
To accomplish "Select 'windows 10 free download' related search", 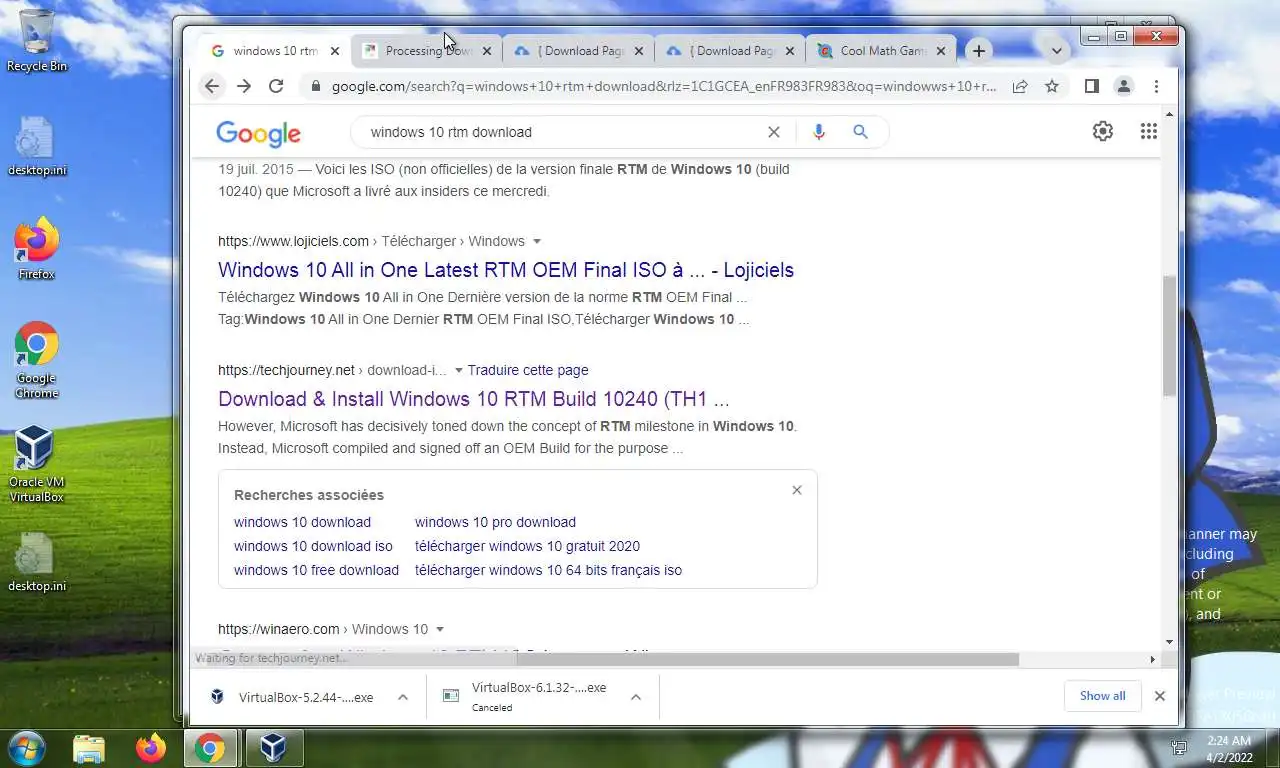I will click(x=316, y=570).
